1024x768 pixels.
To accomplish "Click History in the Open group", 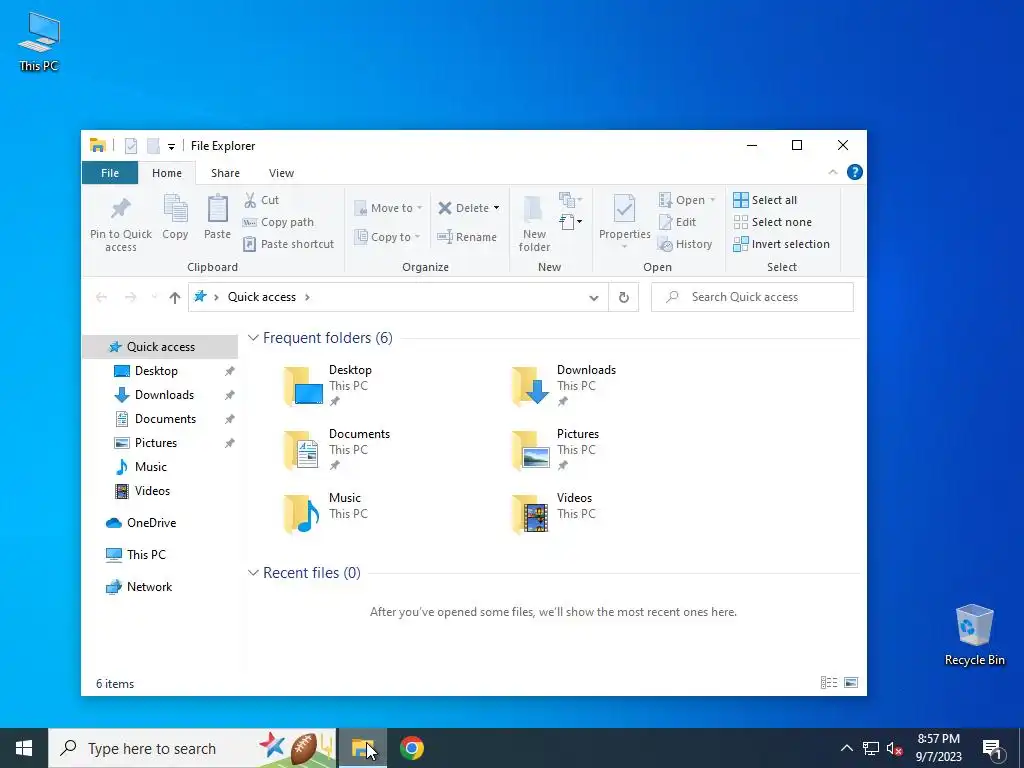I will 685,244.
